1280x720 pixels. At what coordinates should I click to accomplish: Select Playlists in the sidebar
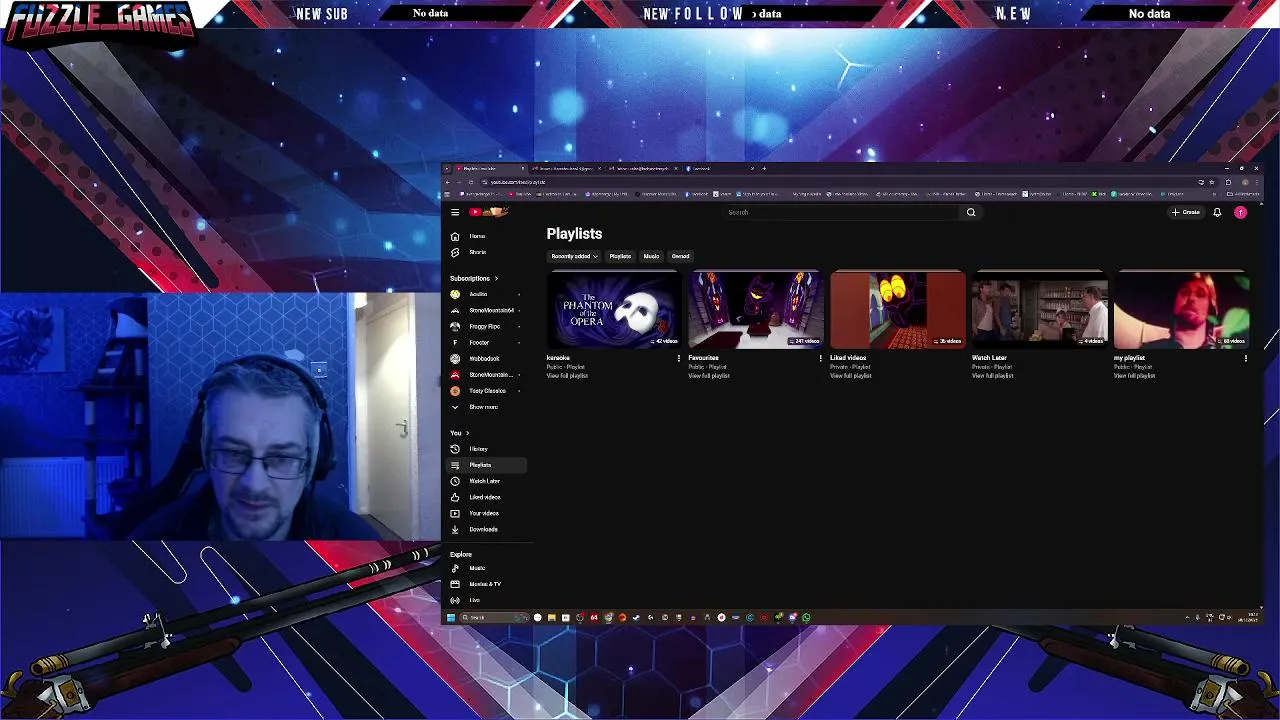tap(485, 465)
